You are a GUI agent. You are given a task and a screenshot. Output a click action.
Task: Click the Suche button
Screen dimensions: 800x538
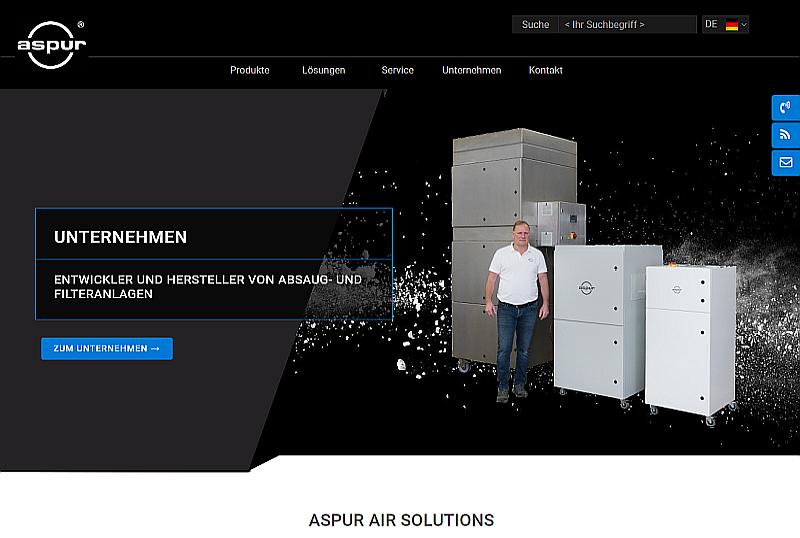(535, 25)
